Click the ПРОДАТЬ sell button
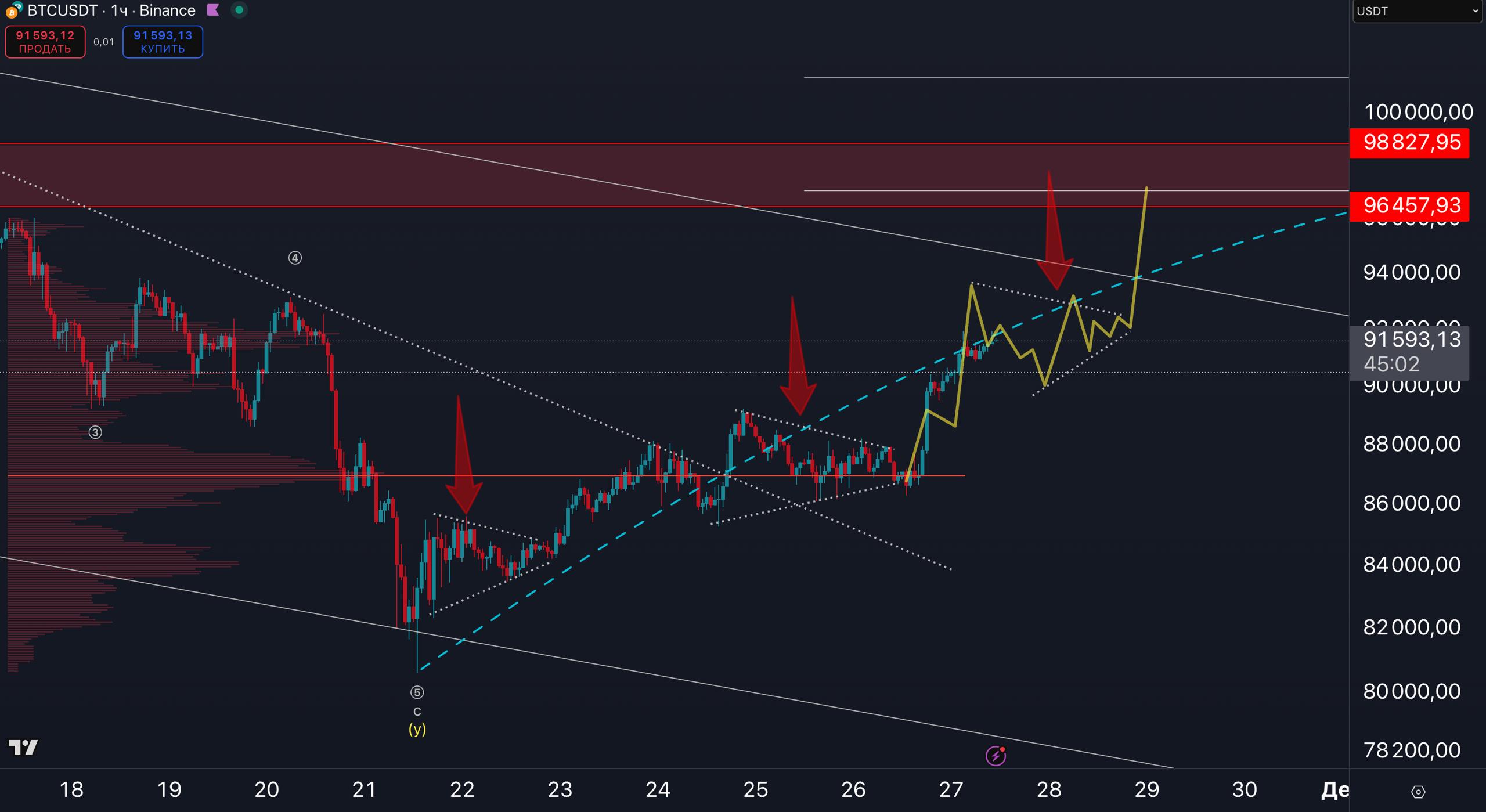 [x=45, y=42]
